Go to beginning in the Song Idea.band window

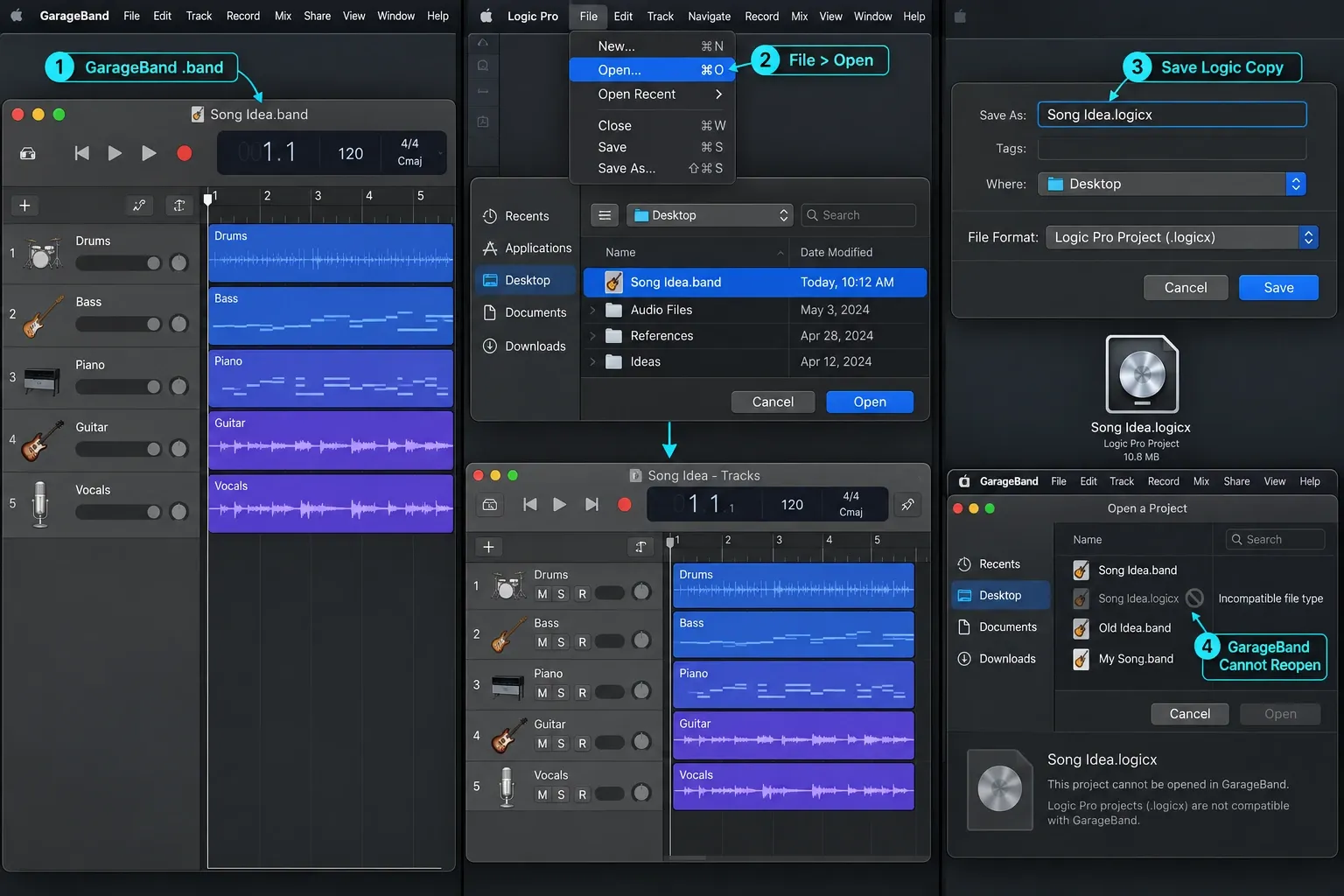coord(82,153)
